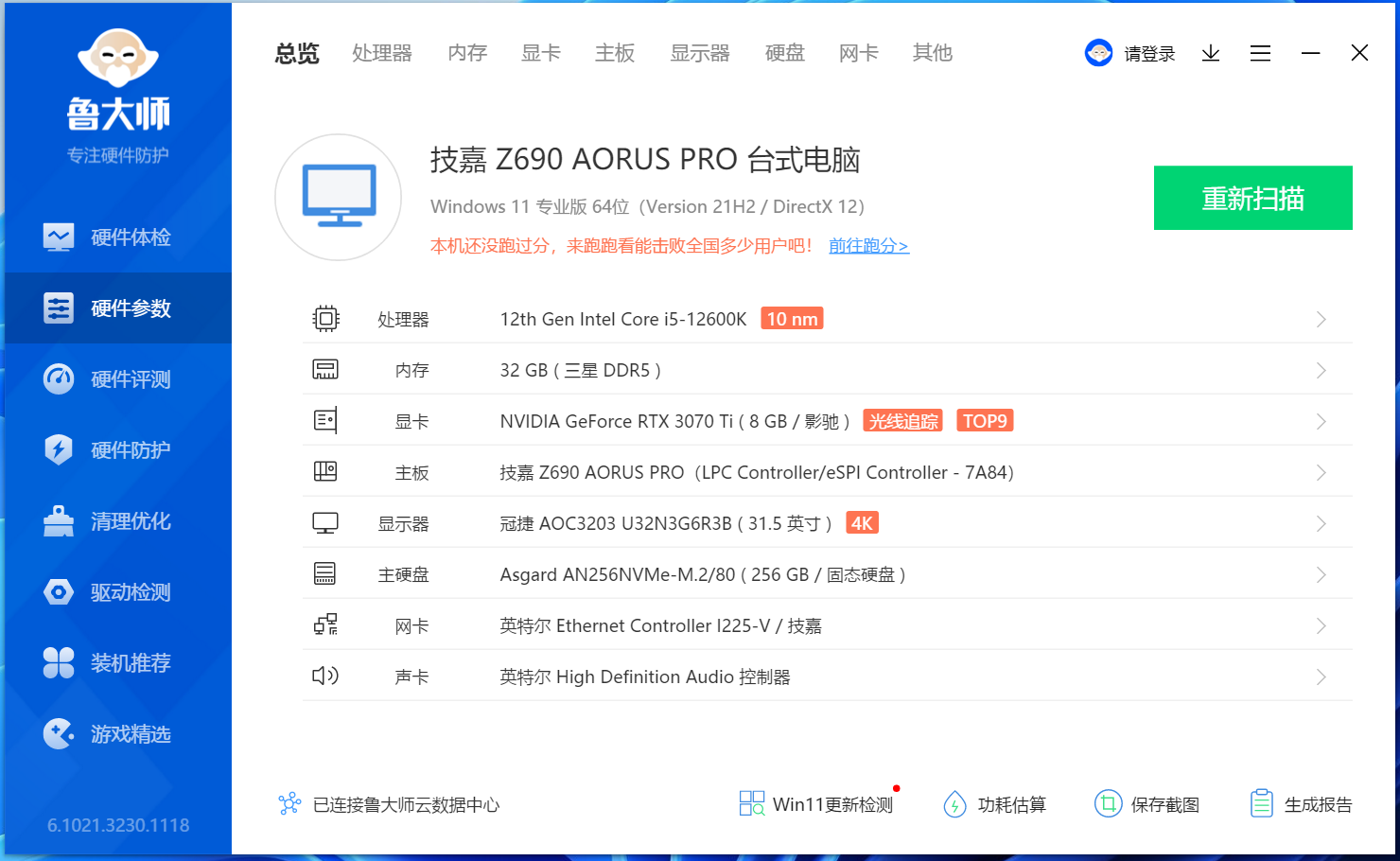Open the hamburger menu at top right
The height and width of the screenshot is (861, 1400).
pyautogui.click(x=1260, y=53)
